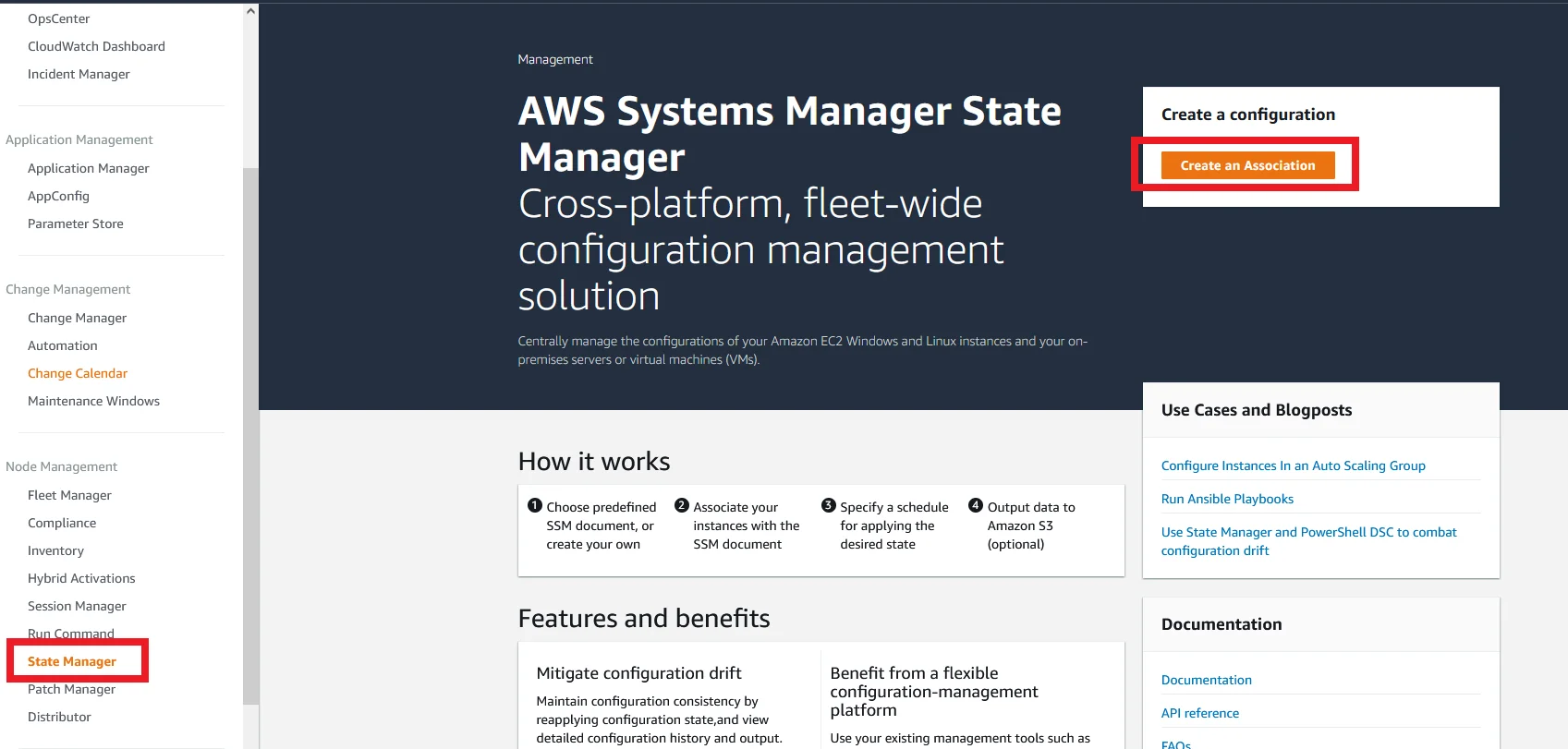This screenshot has width=1568, height=749.
Task: Select Application Manager
Action: [88, 168]
